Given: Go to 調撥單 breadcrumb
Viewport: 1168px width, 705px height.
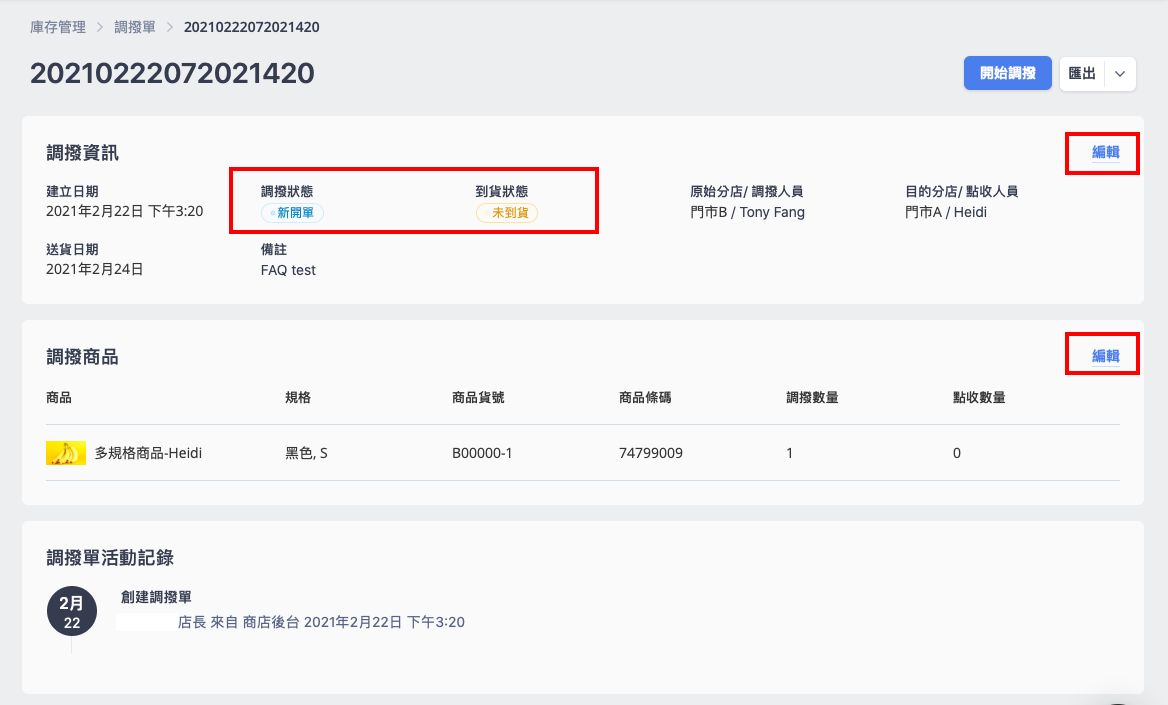Looking at the screenshot, I should (x=135, y=27).
